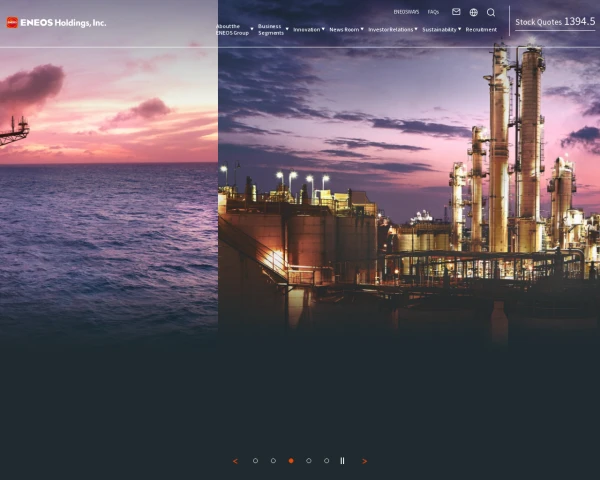
Task: Expand the Sustainability menu
Action: point(441,30)
